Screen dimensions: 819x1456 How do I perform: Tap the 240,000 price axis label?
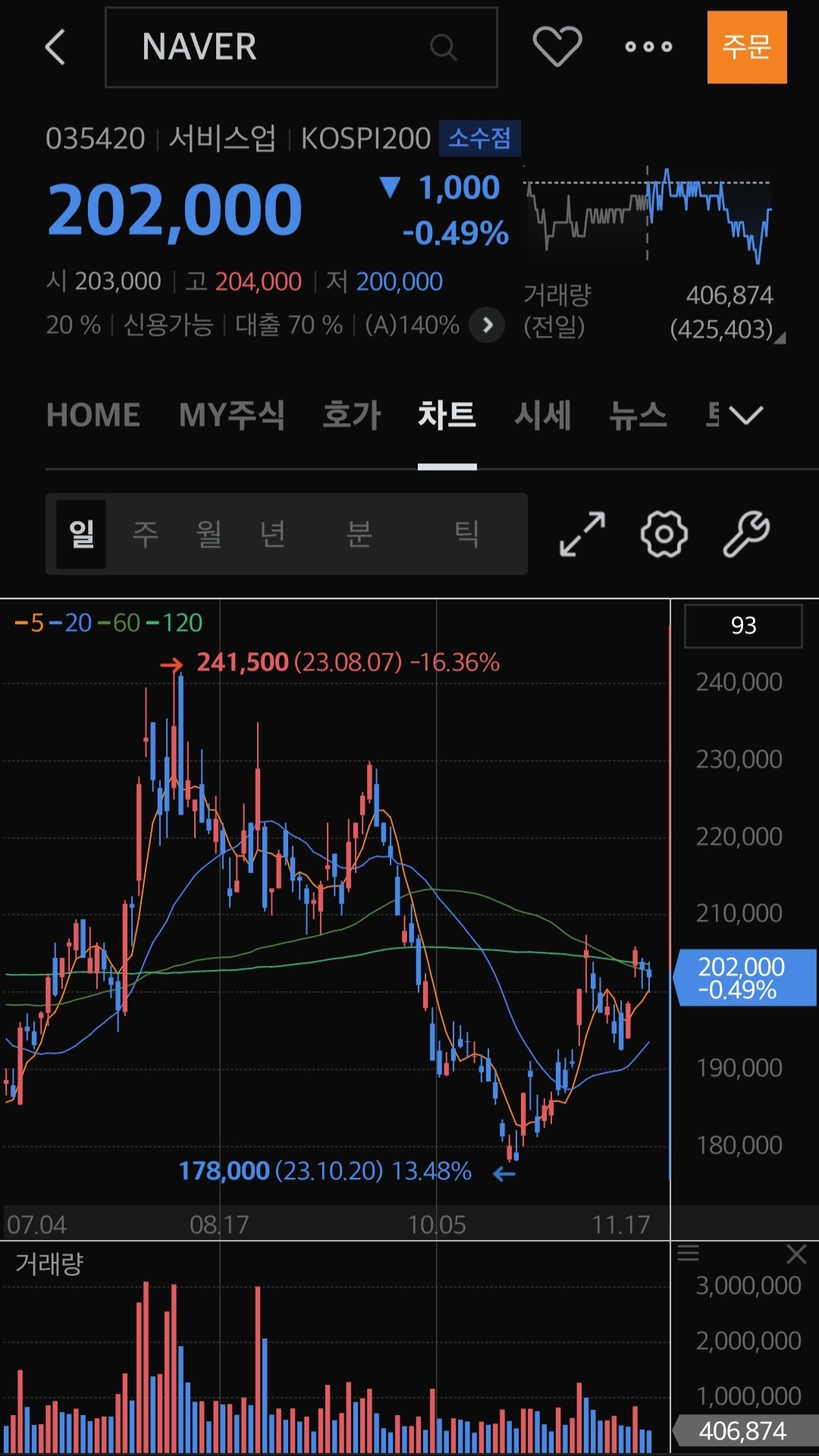click(739, 682)
